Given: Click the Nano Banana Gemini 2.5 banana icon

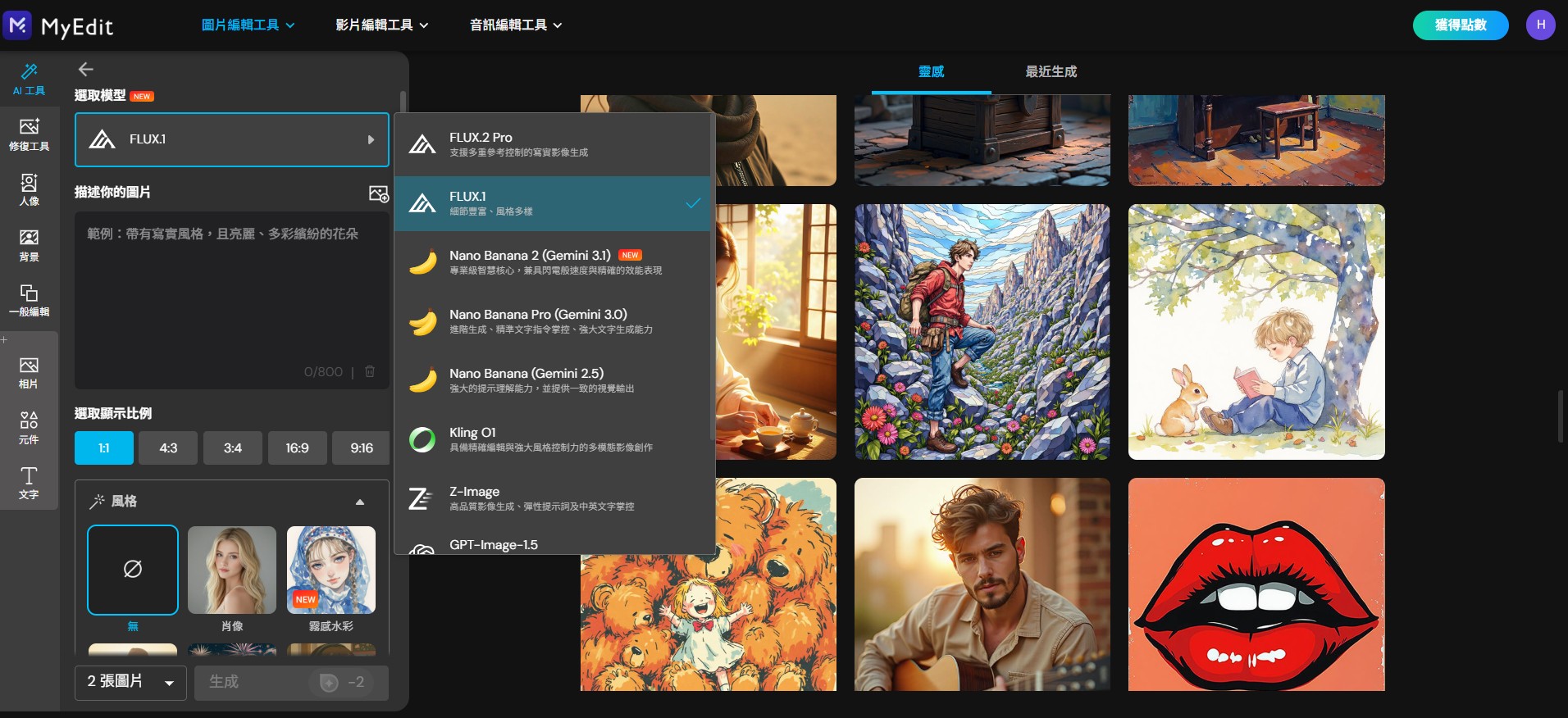Looking at the screenshot, I should pyautogui.click(x=422, y=380).
